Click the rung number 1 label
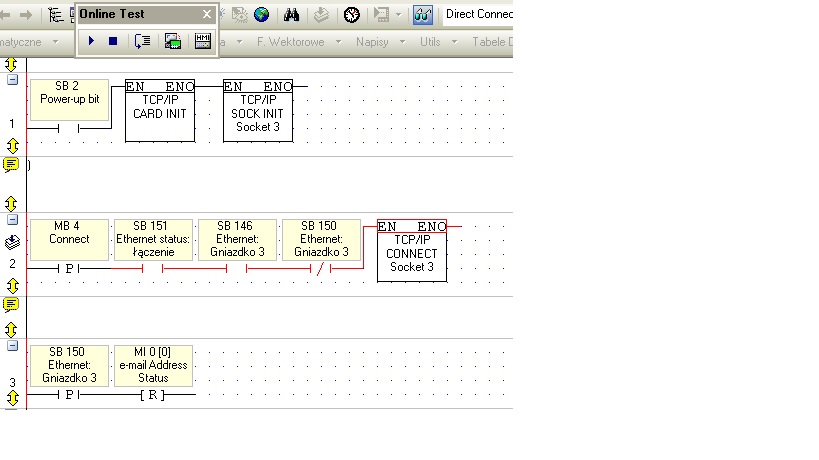The height and width of the screenshot is (460, 819). (12, 124)
